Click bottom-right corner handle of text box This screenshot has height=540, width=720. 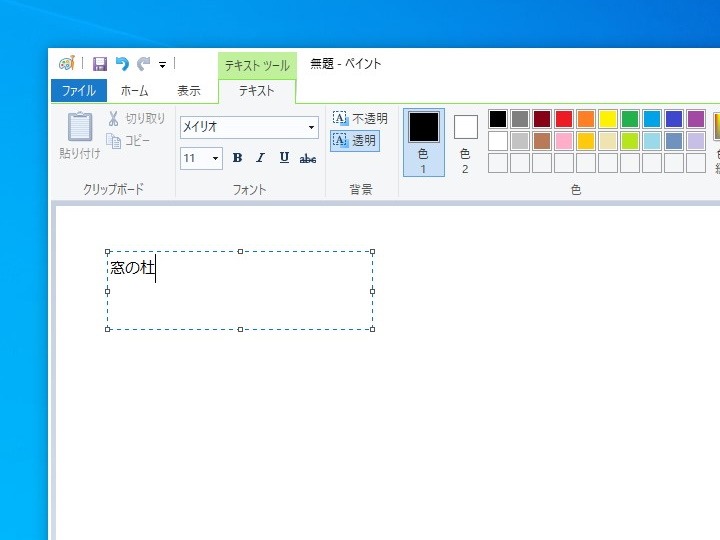[x=372, y=329]
